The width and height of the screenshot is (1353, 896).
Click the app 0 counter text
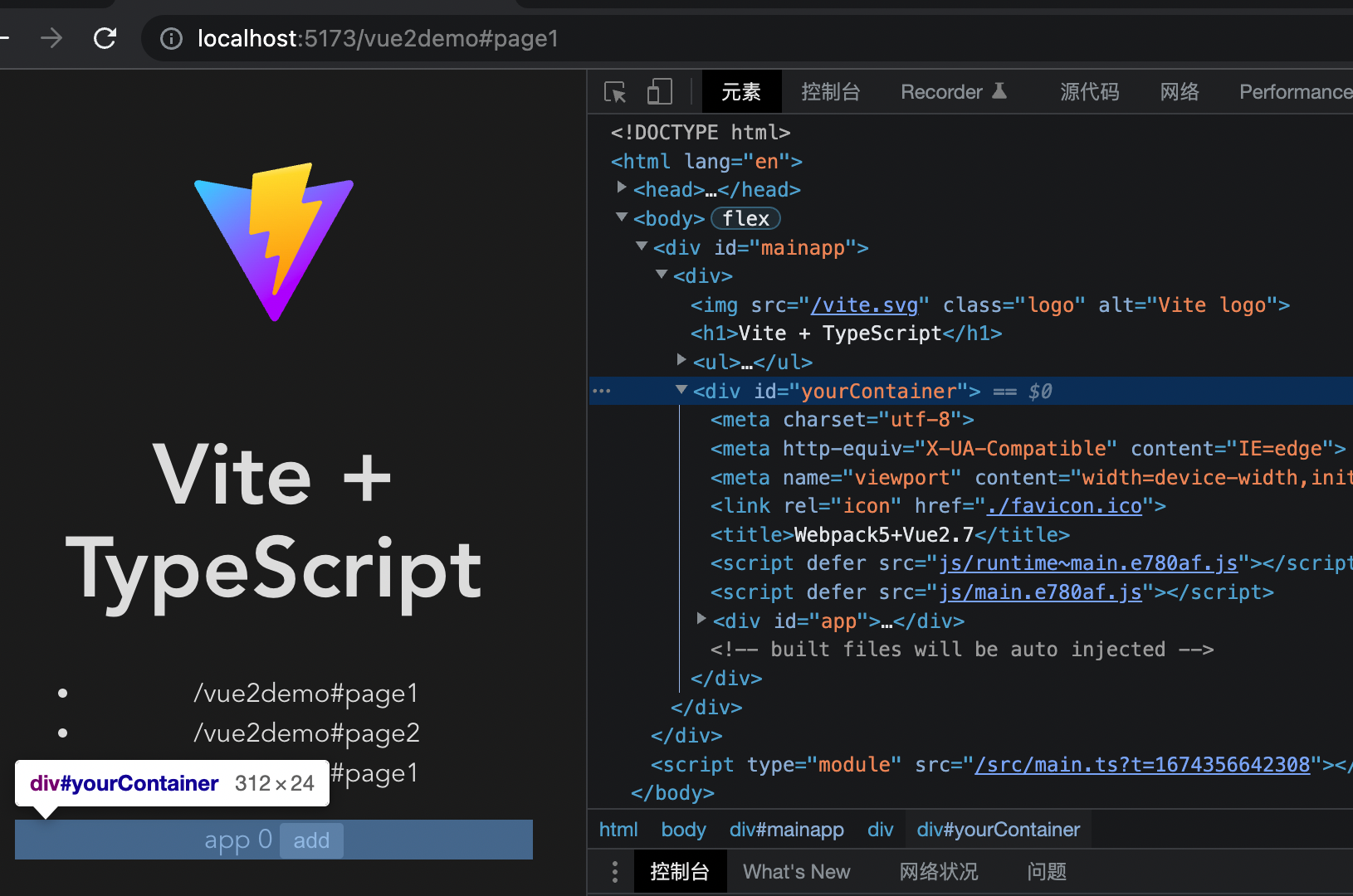point(238,840)
